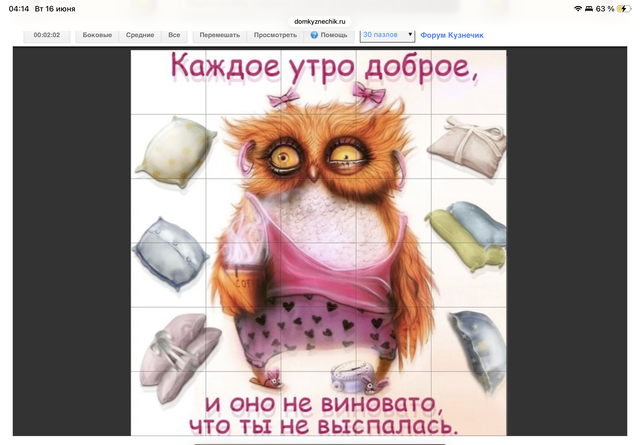The image size is (640, 445).
Task: Tap the battery charging icon
Action: click(x=624, y=9)
